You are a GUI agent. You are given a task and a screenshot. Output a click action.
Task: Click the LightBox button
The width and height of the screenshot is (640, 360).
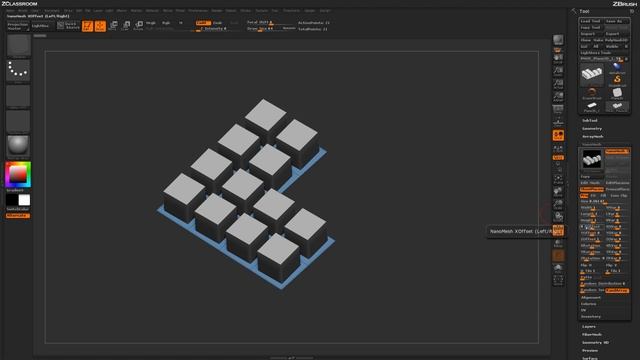point(42,26)
